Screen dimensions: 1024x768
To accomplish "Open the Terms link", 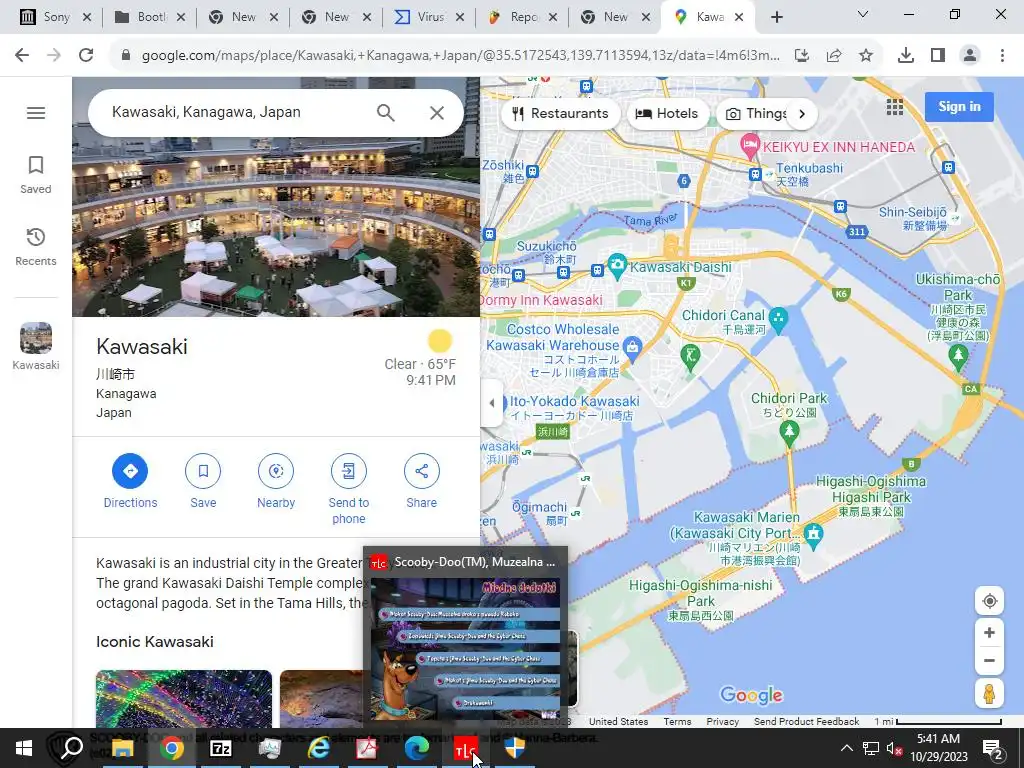I will 677,722.
